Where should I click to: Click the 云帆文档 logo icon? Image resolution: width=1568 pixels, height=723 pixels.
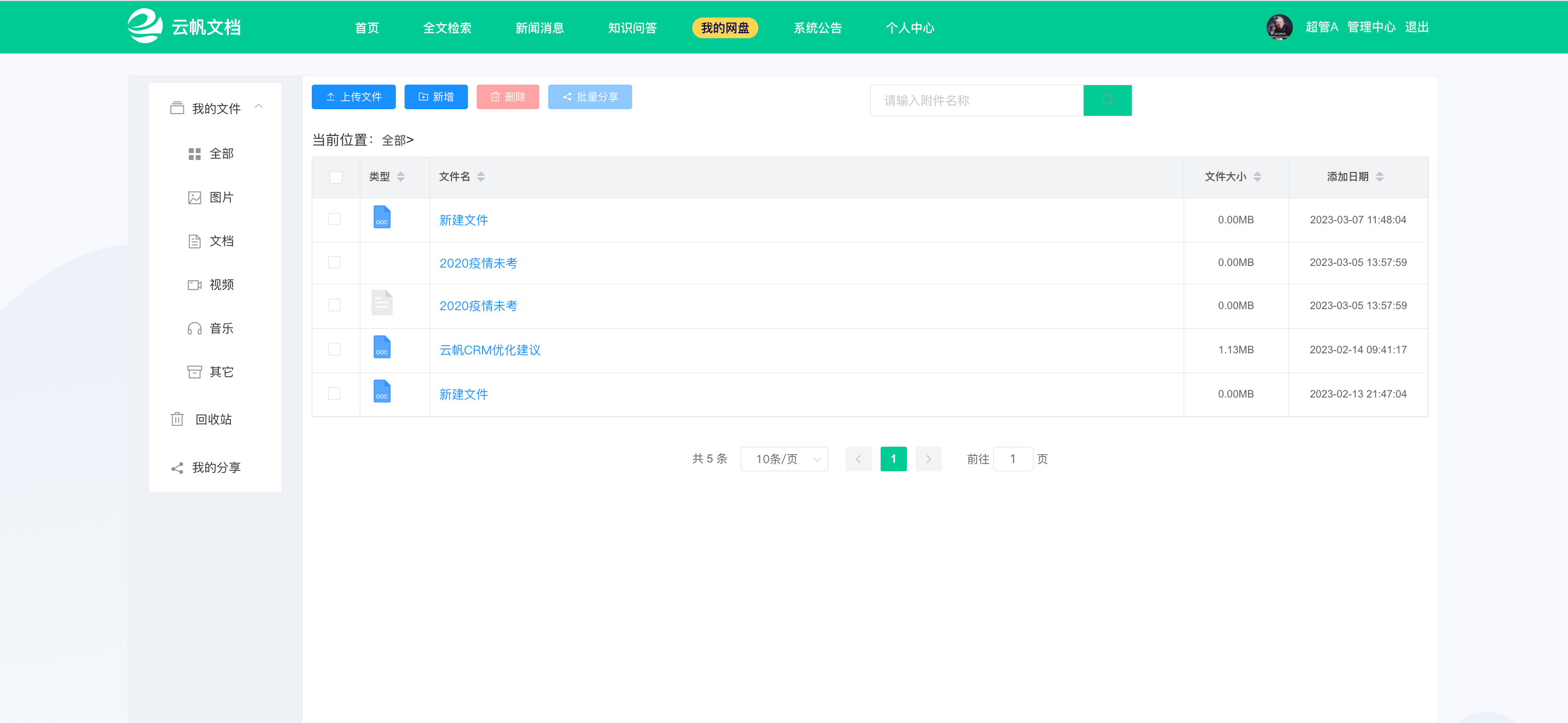145,26
